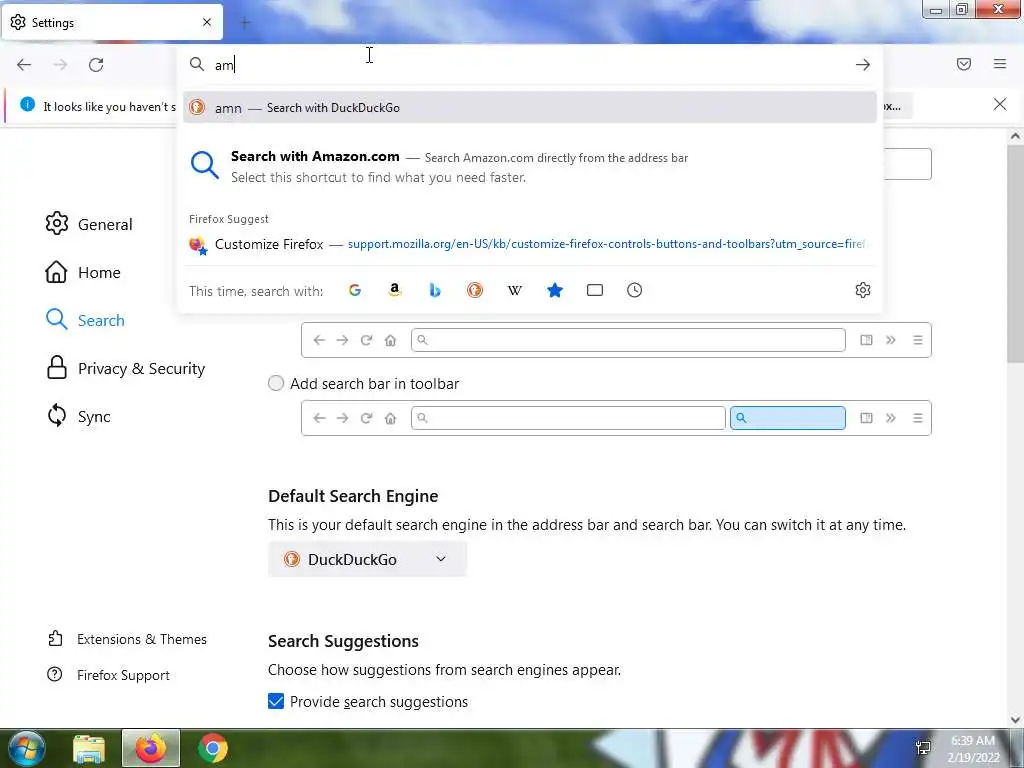This screenshot has width=1024, height=768.
Task: Open the General settings category
Action: pyautogui.click(x=89, y=224)
